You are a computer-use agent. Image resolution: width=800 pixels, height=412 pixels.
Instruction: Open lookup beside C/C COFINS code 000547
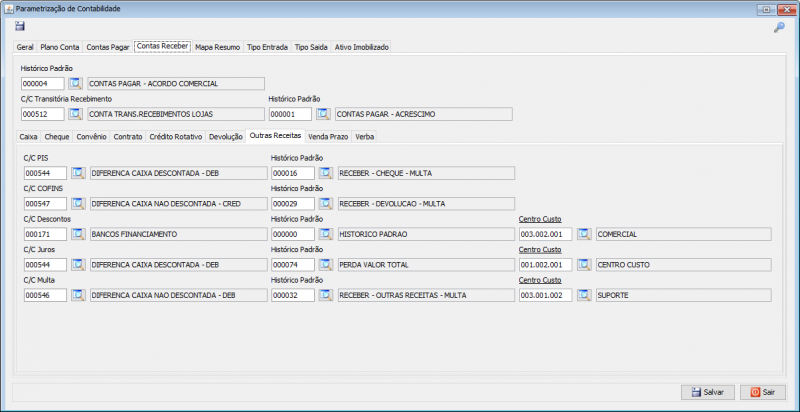tap(77, 204)
